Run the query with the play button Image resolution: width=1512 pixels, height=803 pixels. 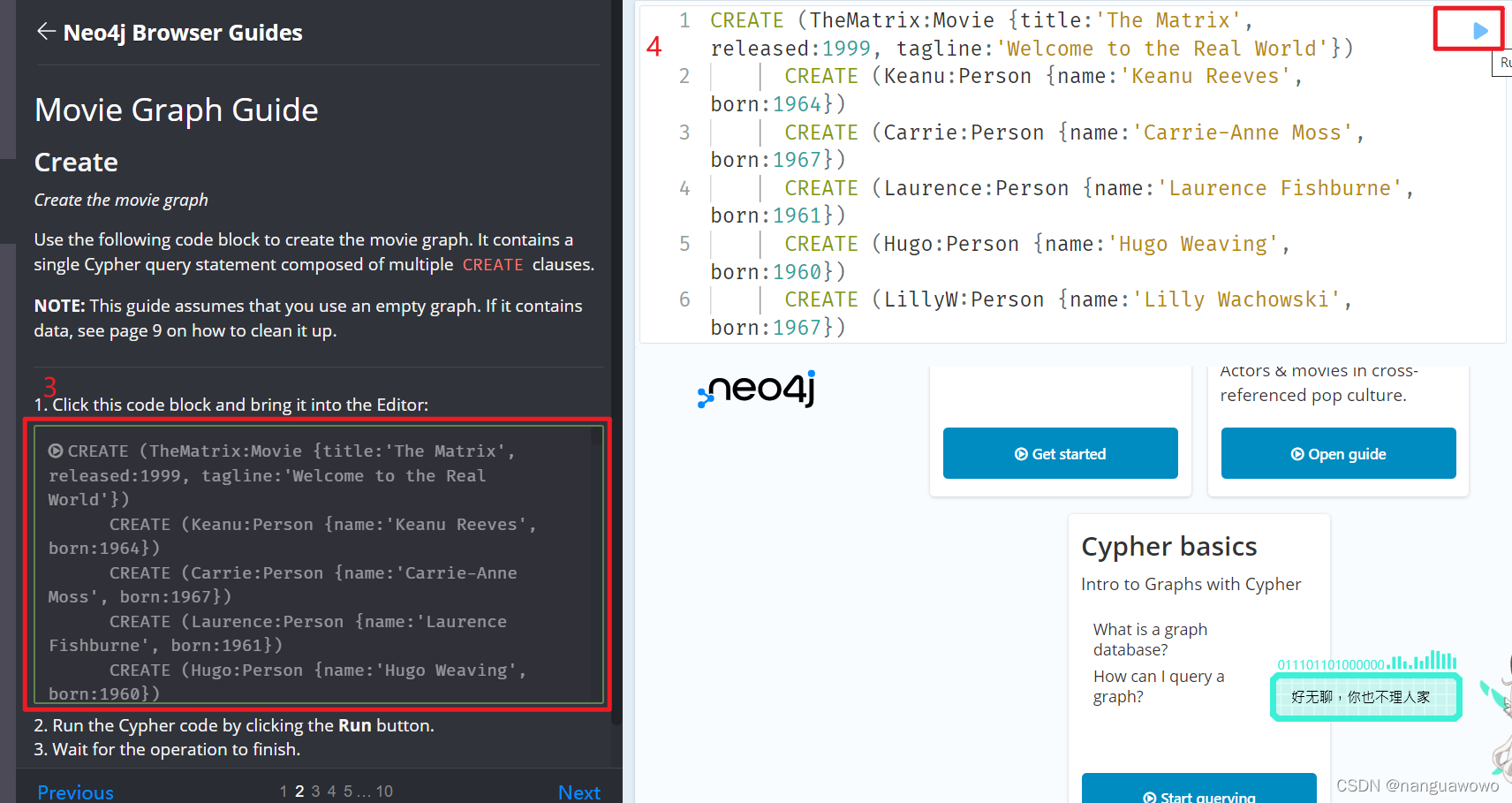[x=1480, y=32]
